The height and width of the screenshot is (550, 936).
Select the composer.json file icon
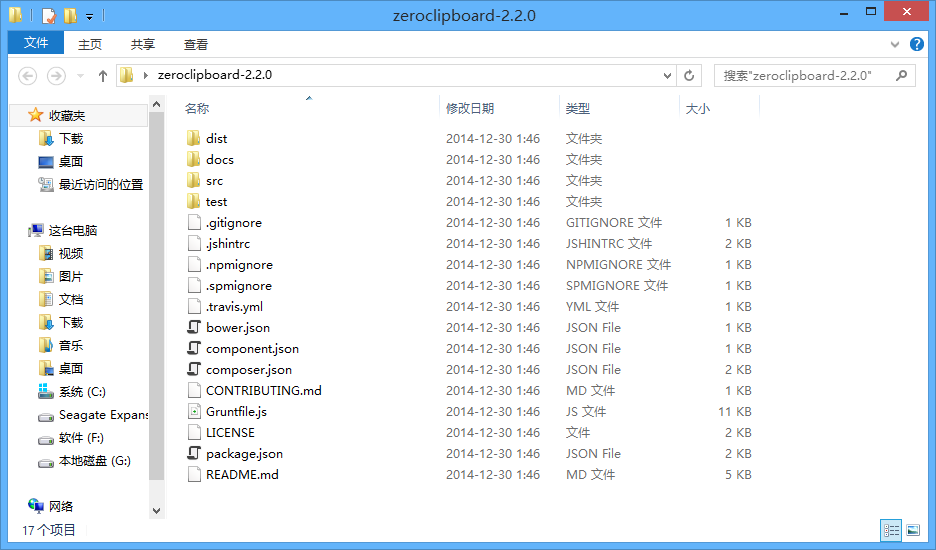pyautogui.click(x=194, y=369)
